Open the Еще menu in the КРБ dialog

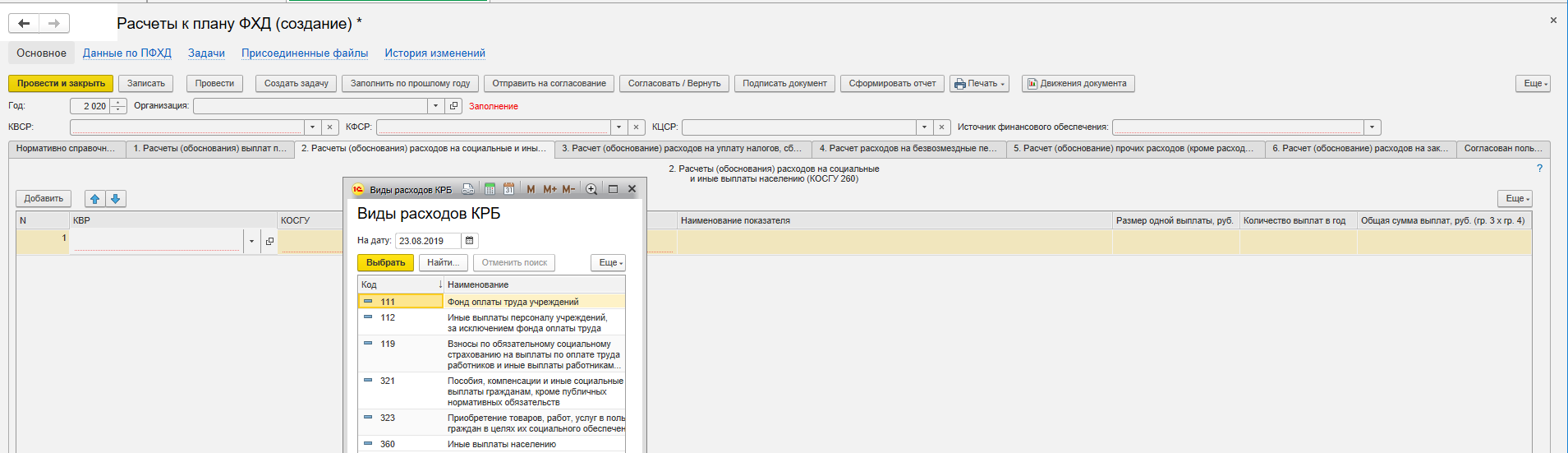click(x=608, y=262)
